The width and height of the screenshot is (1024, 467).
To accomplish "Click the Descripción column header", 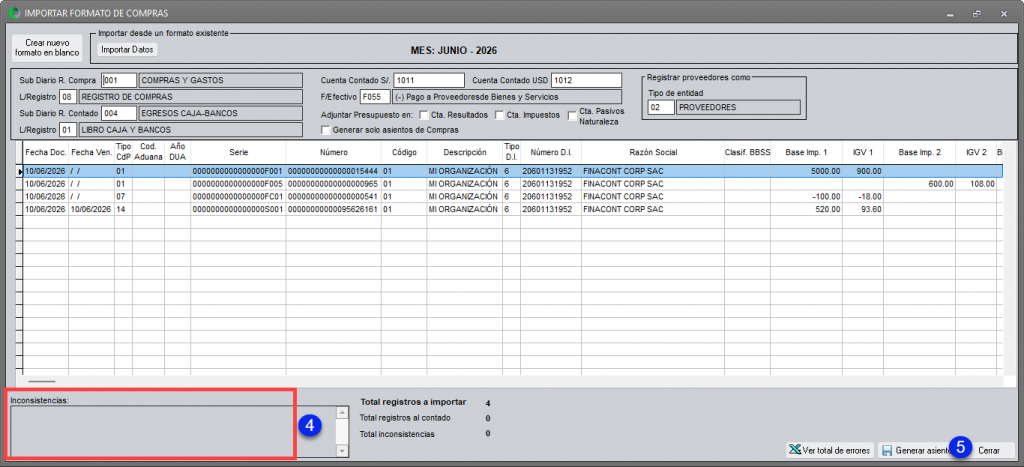I will [x=464, y=152].
